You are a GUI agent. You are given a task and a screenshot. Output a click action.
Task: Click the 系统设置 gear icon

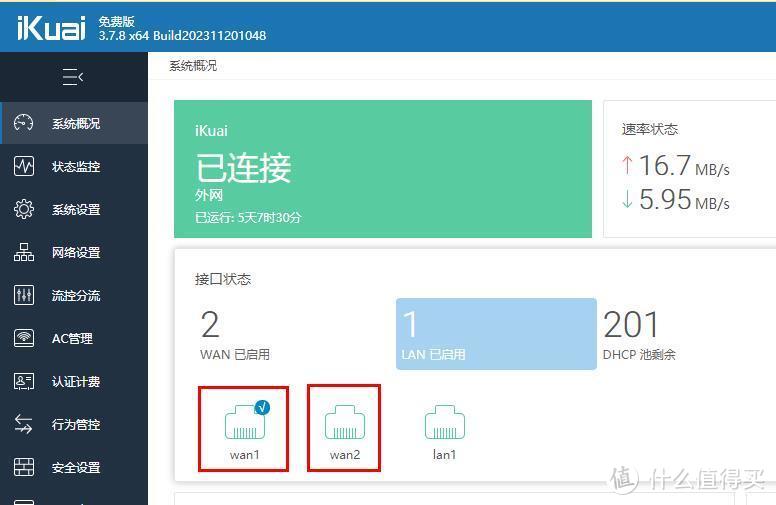(x=24, y=209)
